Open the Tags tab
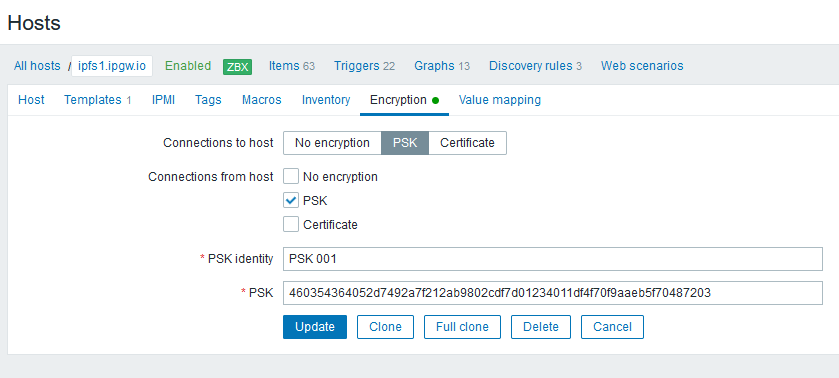The image size is (839, 378). 208,100
